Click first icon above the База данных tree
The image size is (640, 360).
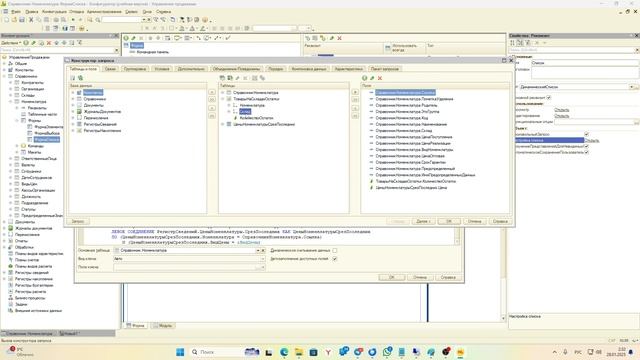(x=73, y=78)
